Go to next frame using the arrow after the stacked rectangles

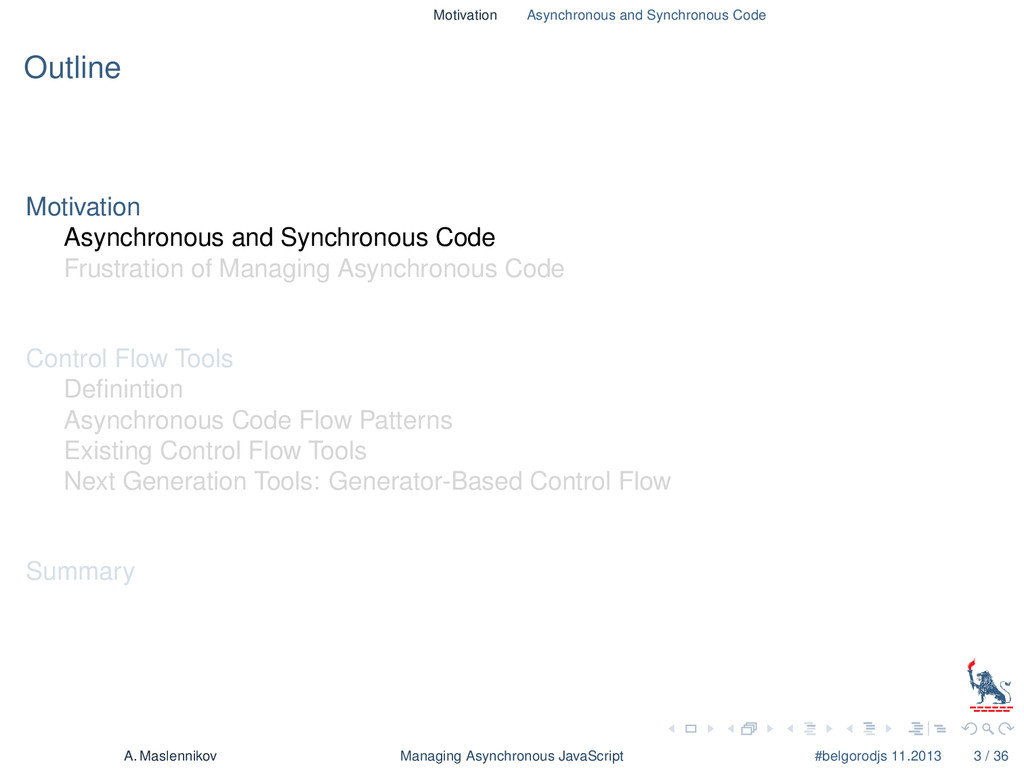770,729
